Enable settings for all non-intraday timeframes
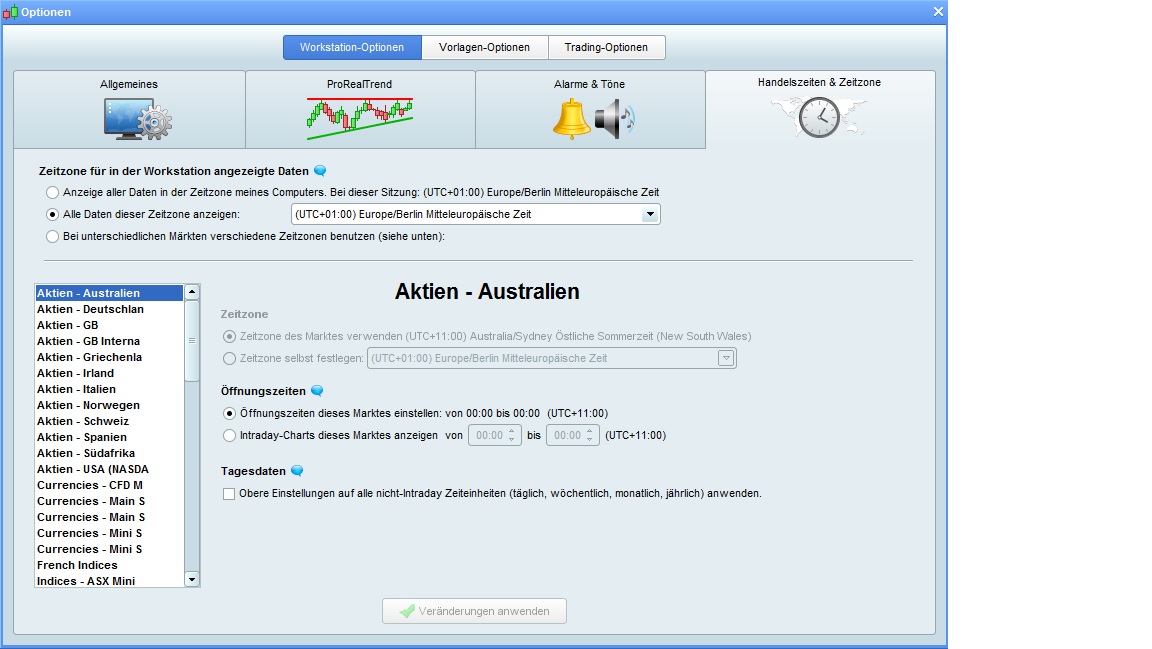Image resolution: width=1152 pixels, height=649 pixels. (229, 494)
